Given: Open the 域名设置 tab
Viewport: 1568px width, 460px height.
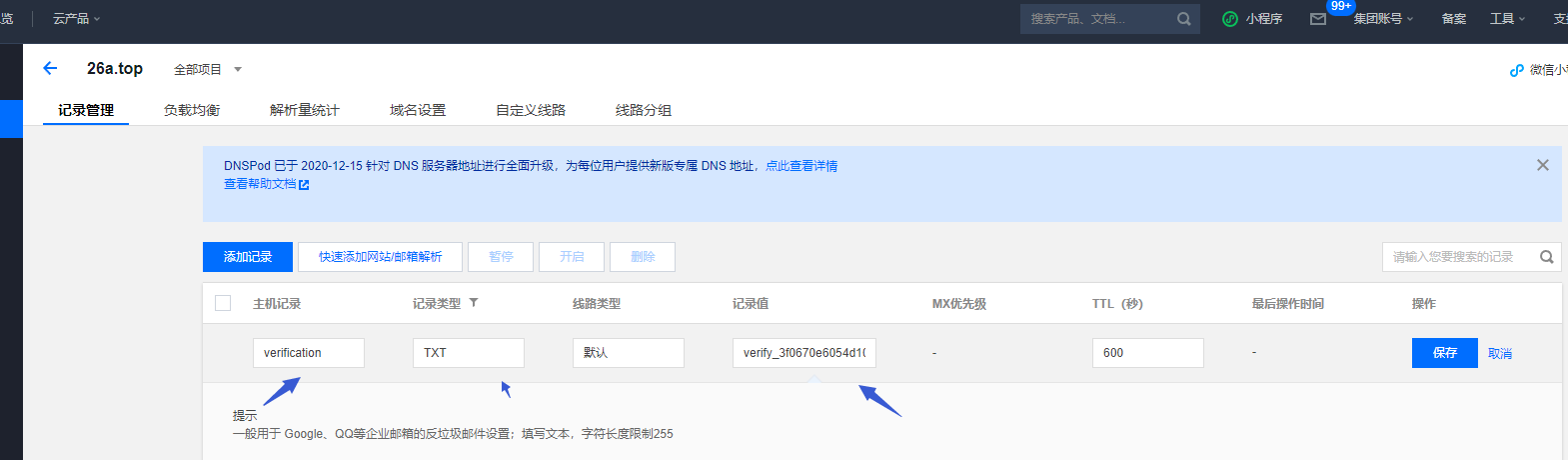Looking at the screenshot, I should click(x=418, y=110).
